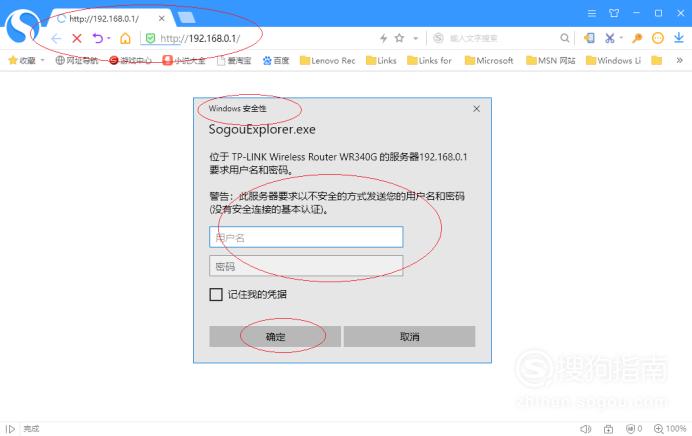The height and width of the screenshot is (436, 692).
Task: Click the lightning speed-mode icon
Action: point(384,38)
